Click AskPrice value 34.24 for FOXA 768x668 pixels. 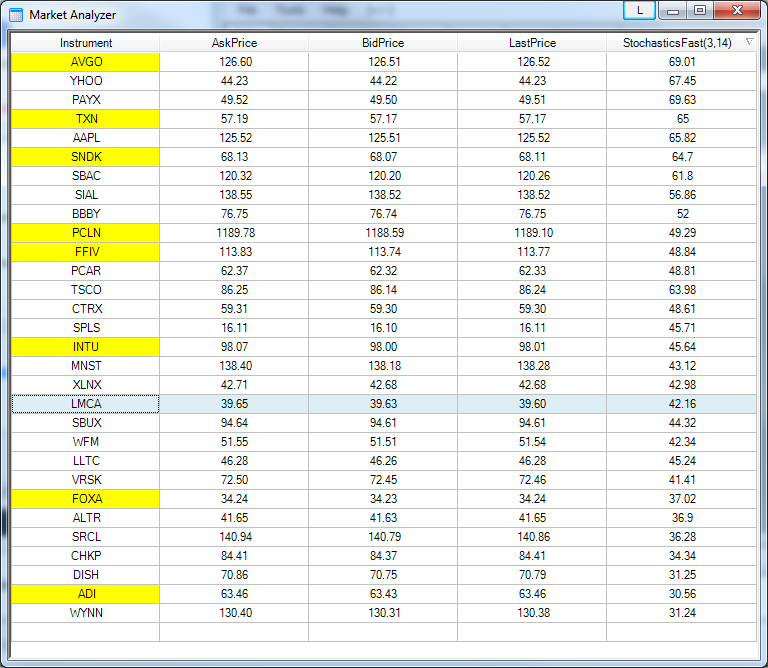click(x=235, y=499)
